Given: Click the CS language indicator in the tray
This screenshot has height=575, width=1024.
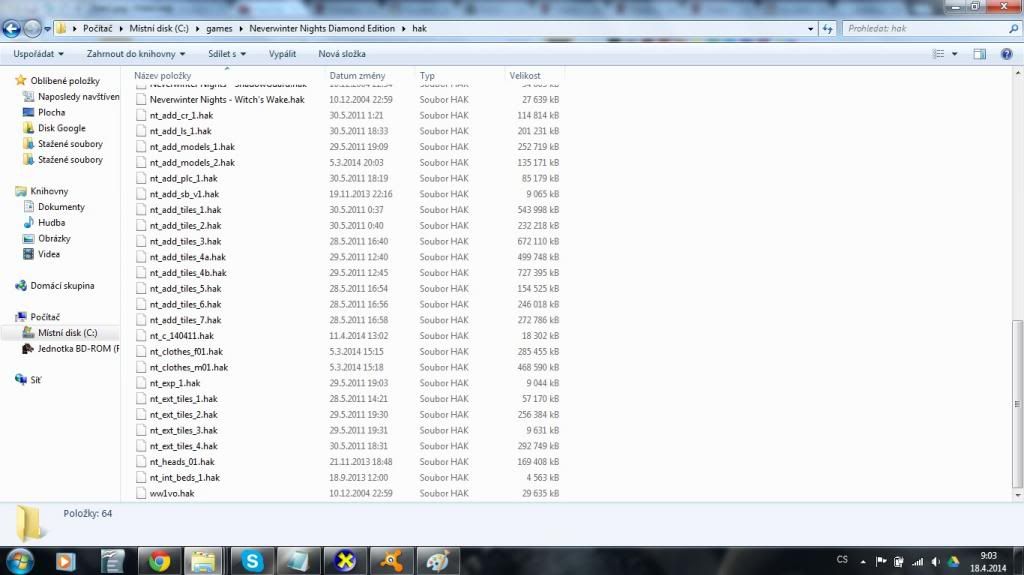Looking at the screenshot, I should (842, 560).
